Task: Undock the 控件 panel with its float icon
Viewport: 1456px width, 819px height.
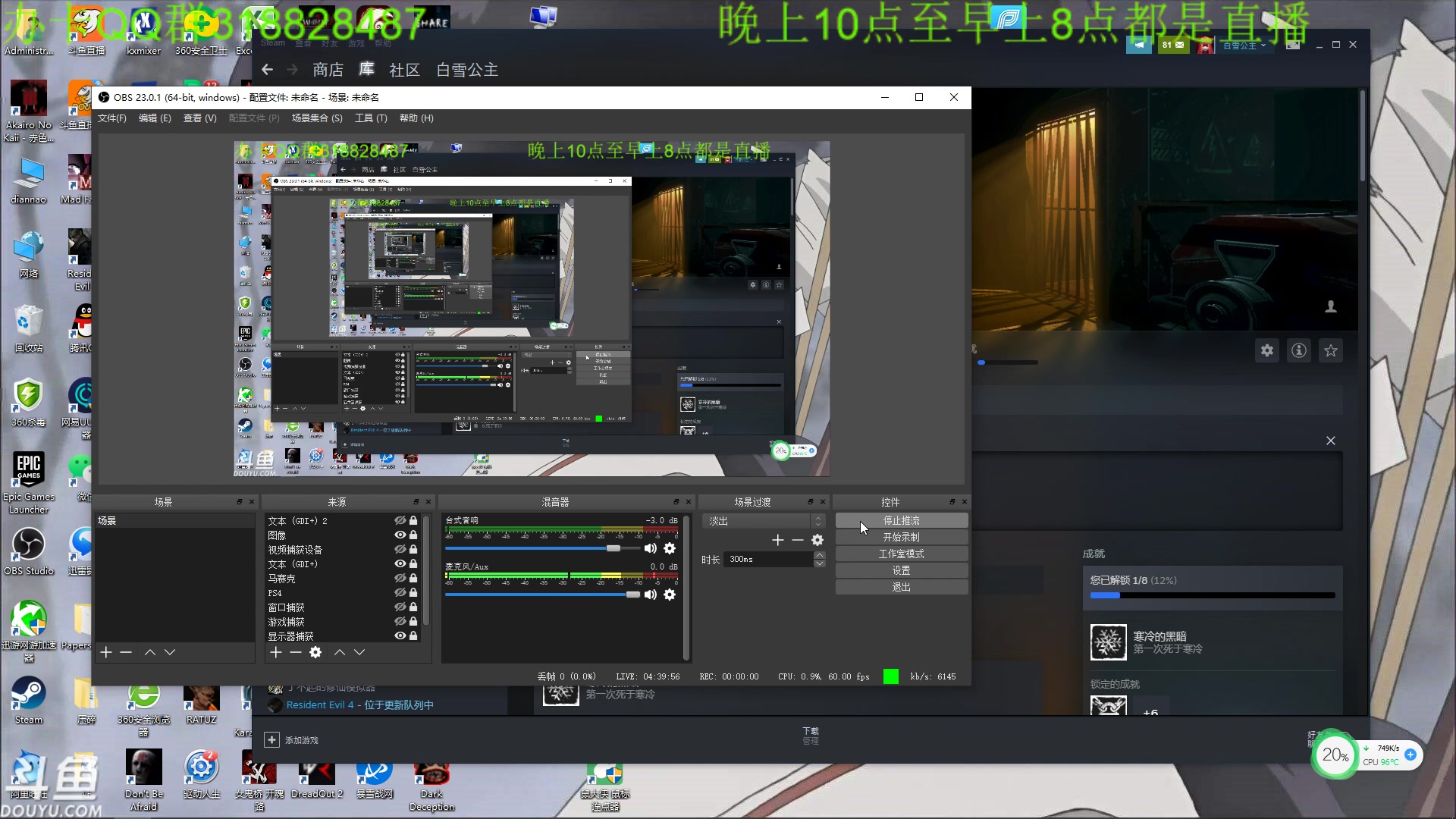Action: [x=952, y=502]
